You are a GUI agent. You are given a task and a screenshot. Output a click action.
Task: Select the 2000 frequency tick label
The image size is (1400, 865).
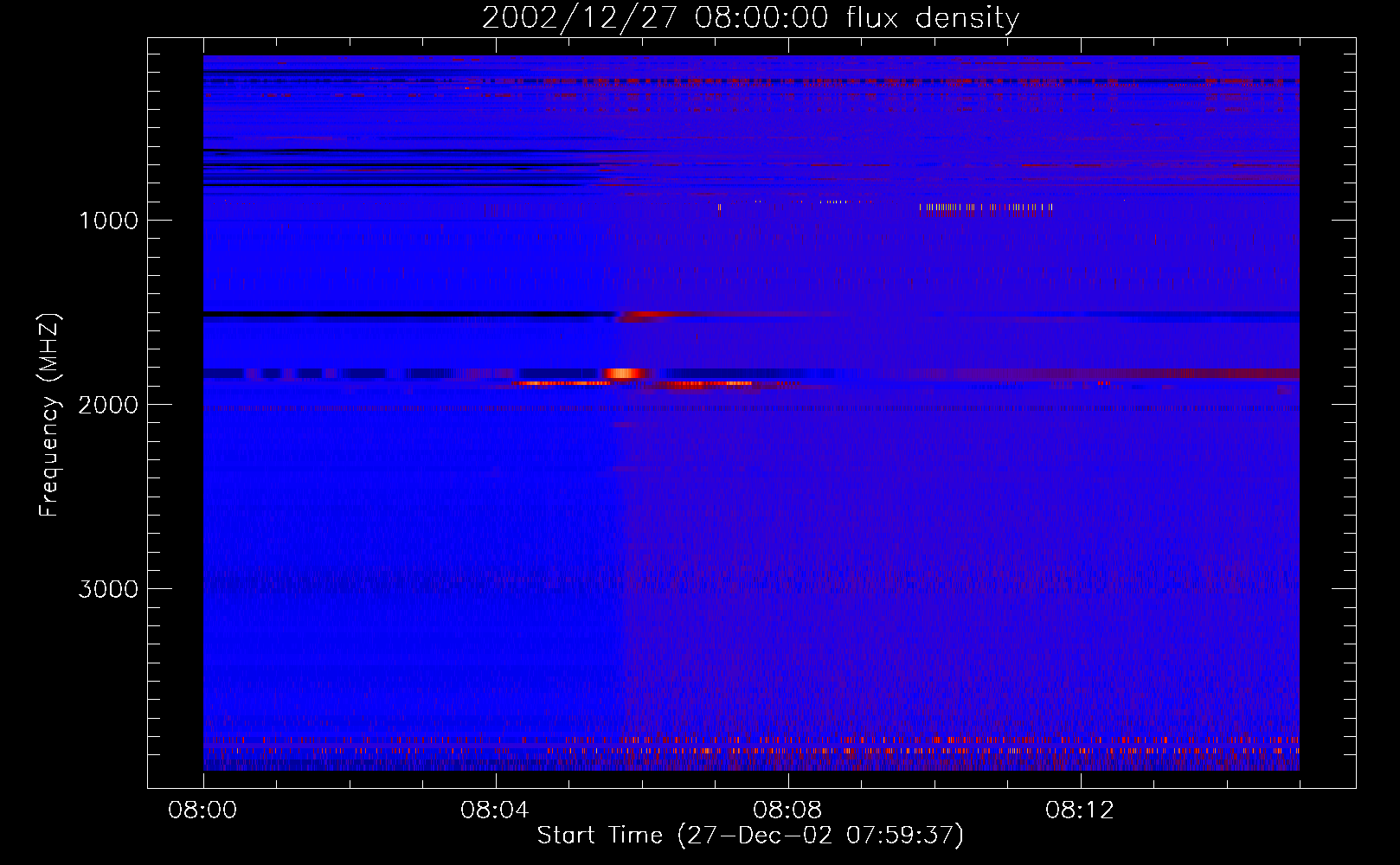[x=108, y=405]
